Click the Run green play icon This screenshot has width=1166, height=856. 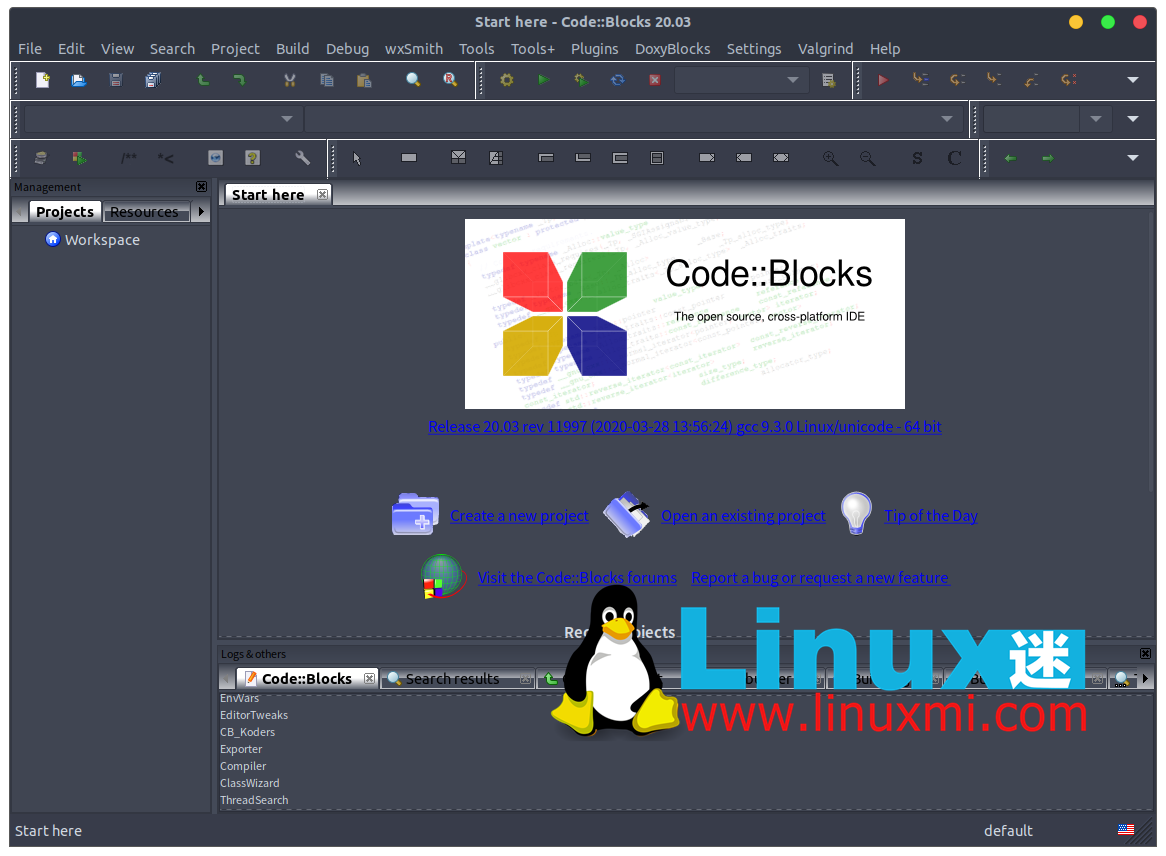click(x=544, y=80)
